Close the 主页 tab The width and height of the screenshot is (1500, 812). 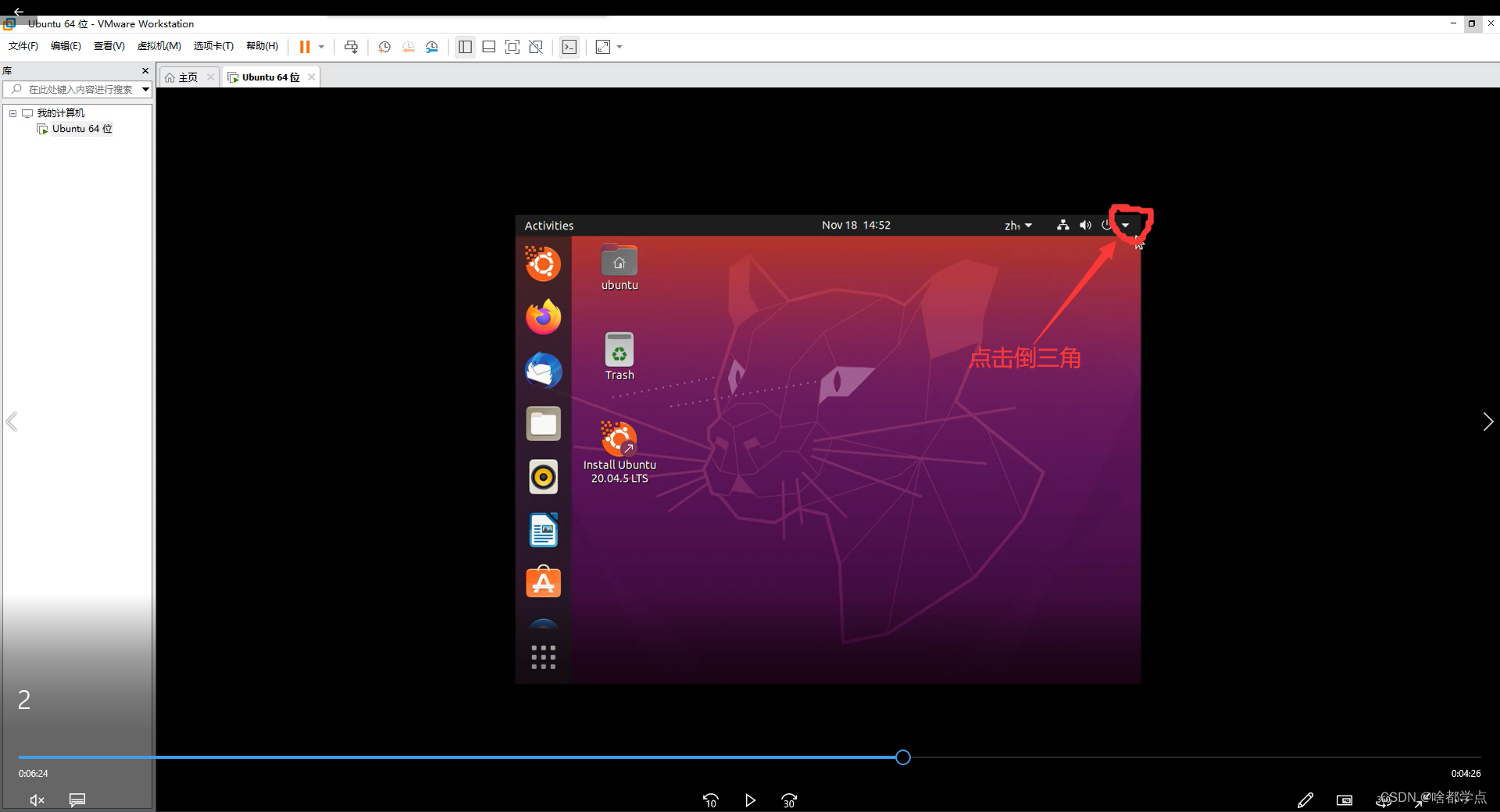210,77
